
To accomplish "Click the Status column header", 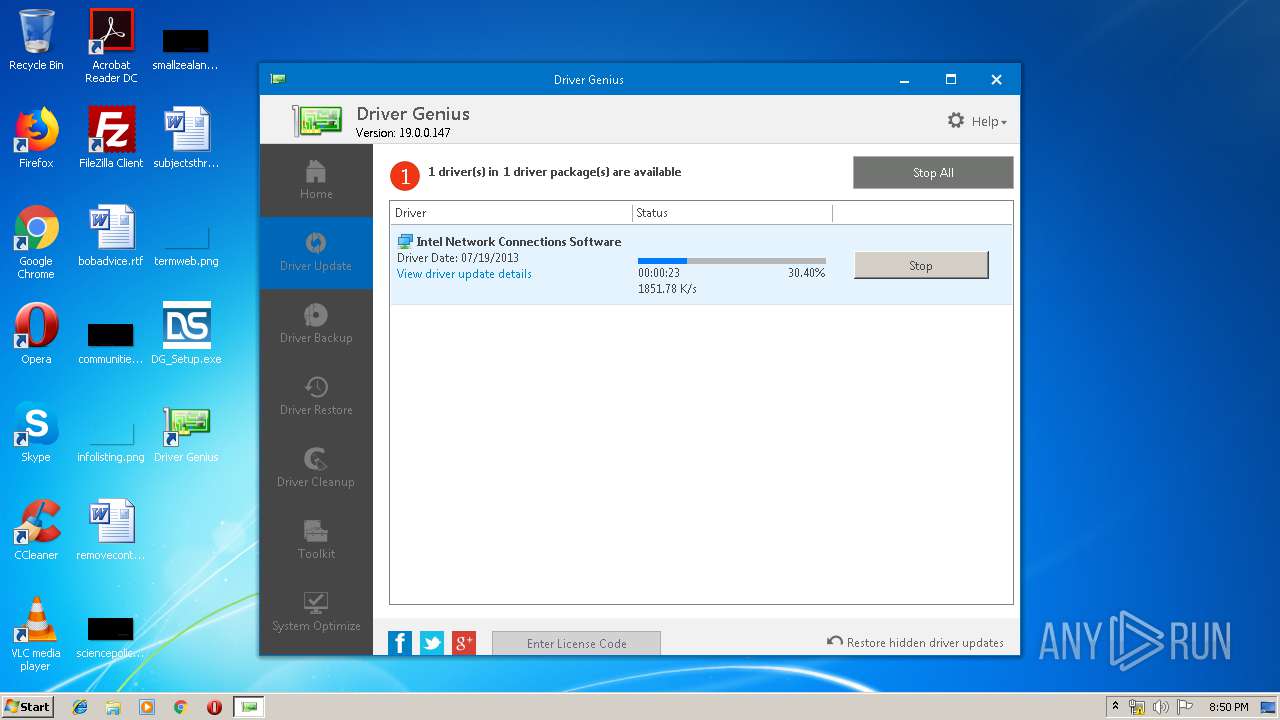I will tap(732, 213).
